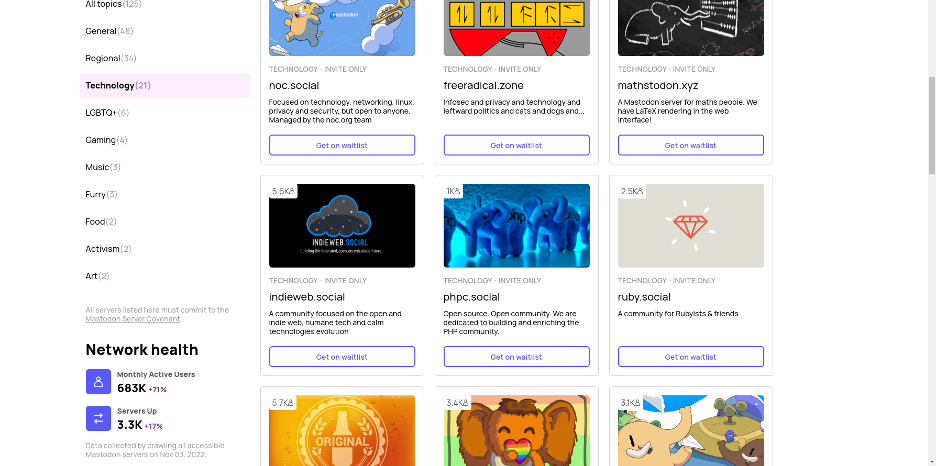Get on waitlist for phpc.social

point(516,357)
